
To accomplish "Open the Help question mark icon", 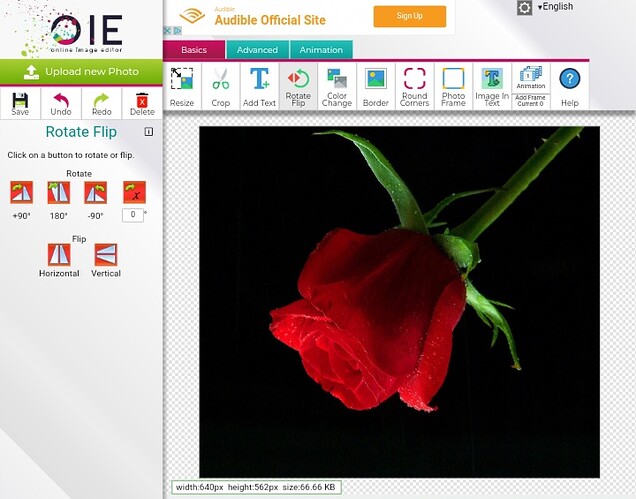I will tap(569, 86).
